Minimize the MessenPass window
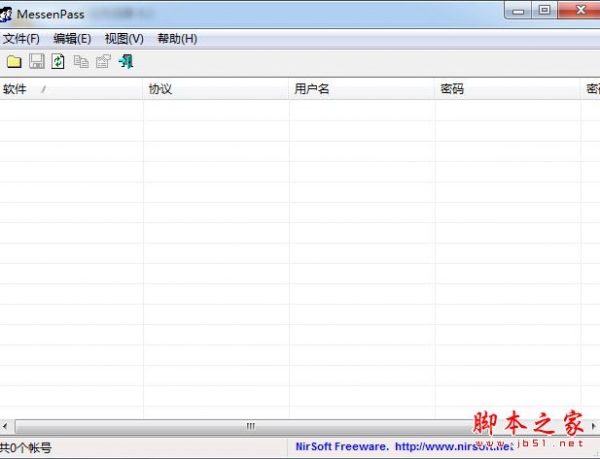 pos(518,11)
